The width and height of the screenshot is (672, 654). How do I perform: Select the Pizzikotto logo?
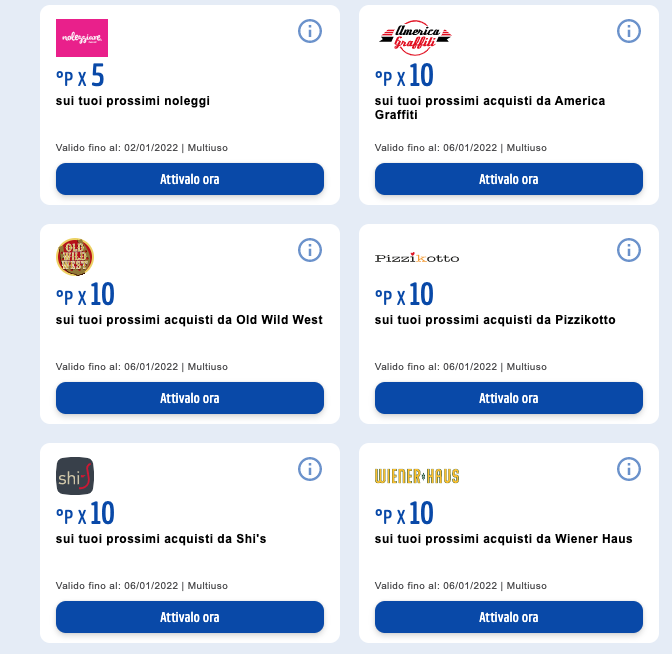[417, 258]
